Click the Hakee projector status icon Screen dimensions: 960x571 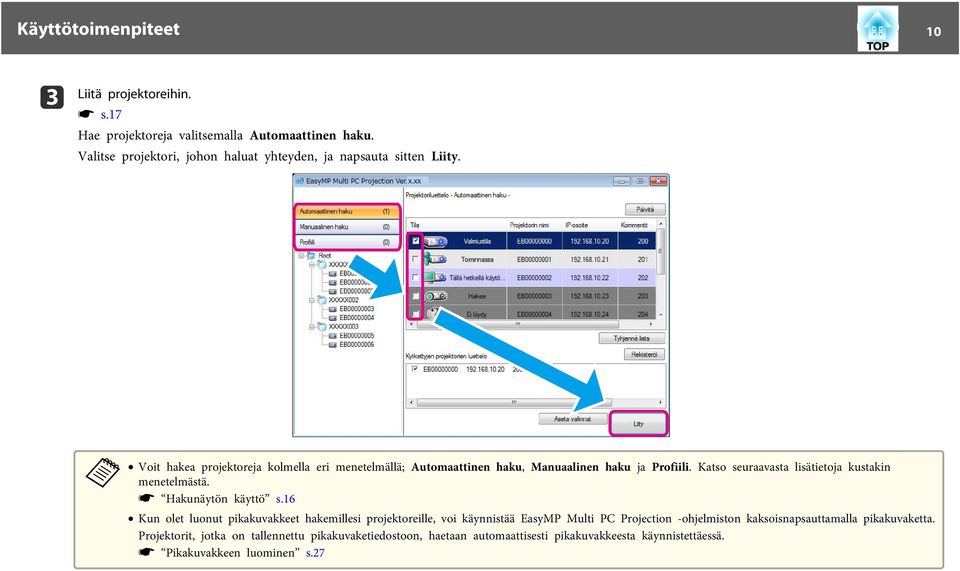435,296
